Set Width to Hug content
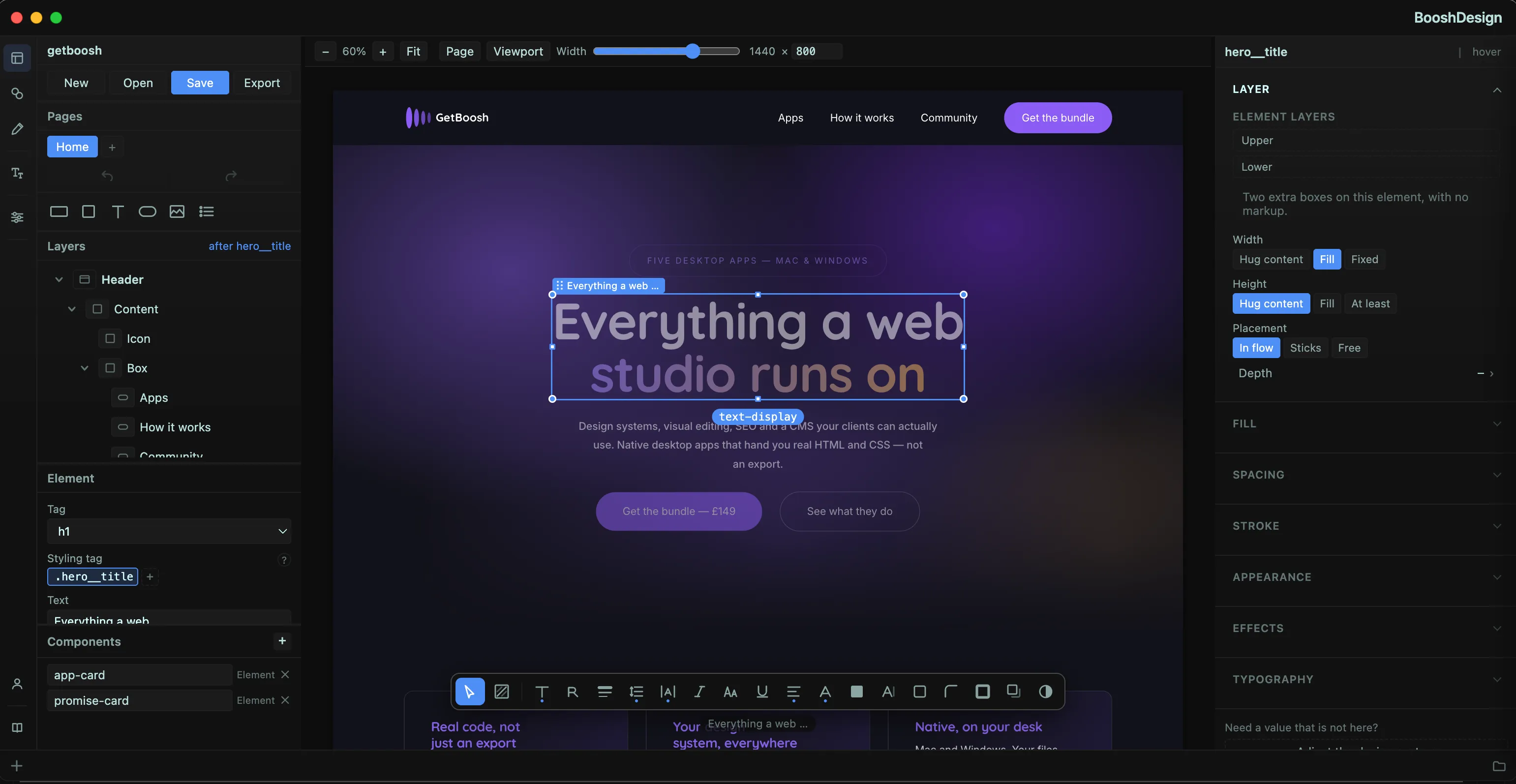This screenshot has height=784, width=1516. (1271, 259)
